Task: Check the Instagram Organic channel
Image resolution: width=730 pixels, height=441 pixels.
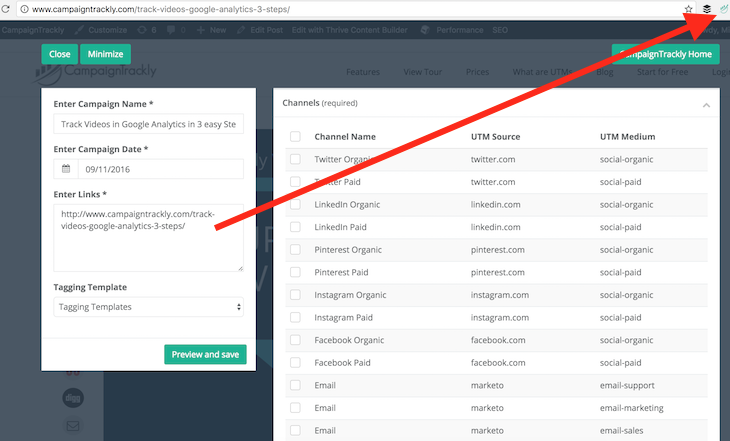Action: coord(295,295)
